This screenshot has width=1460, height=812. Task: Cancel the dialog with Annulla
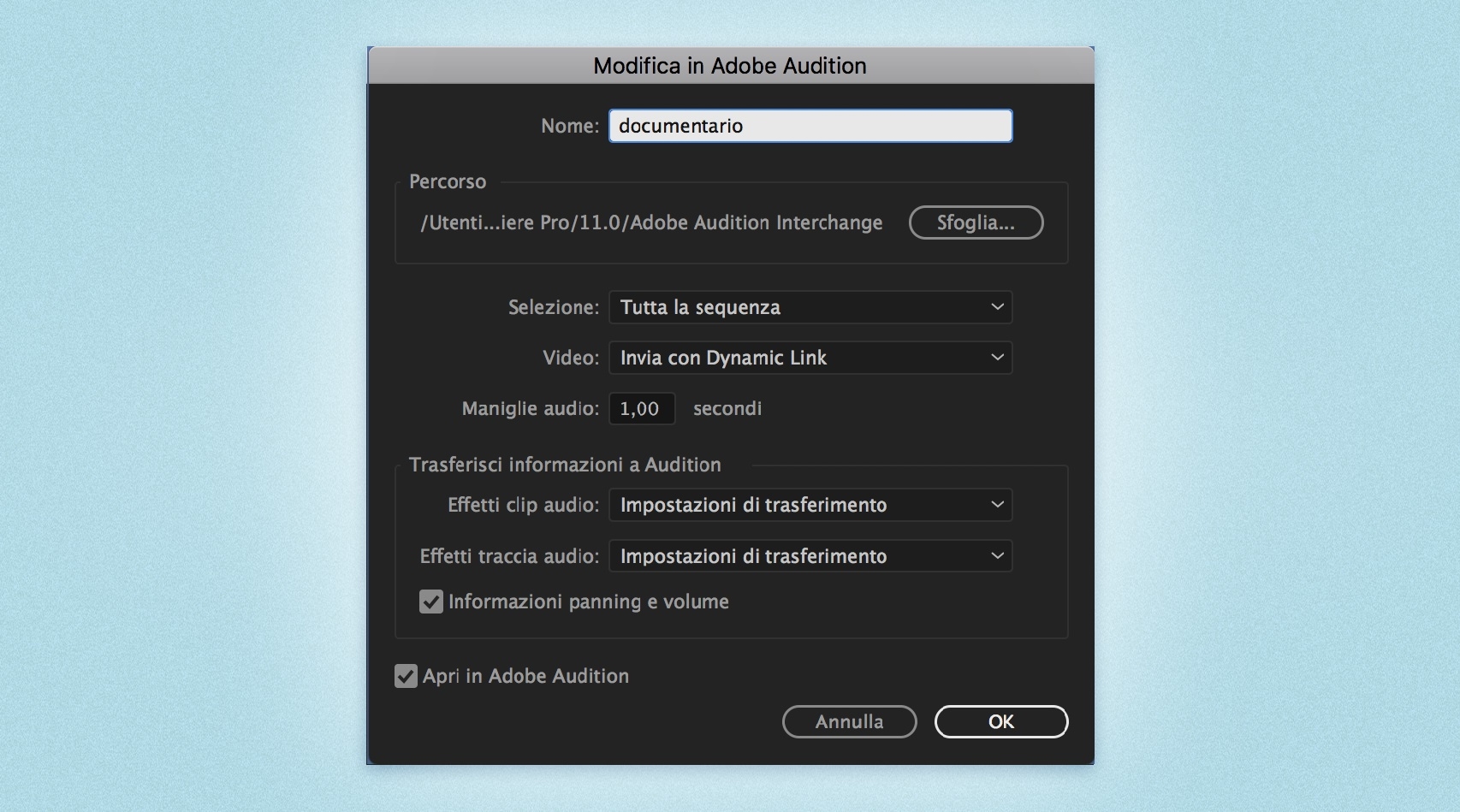pyautogui.click(x=848, y=721)
